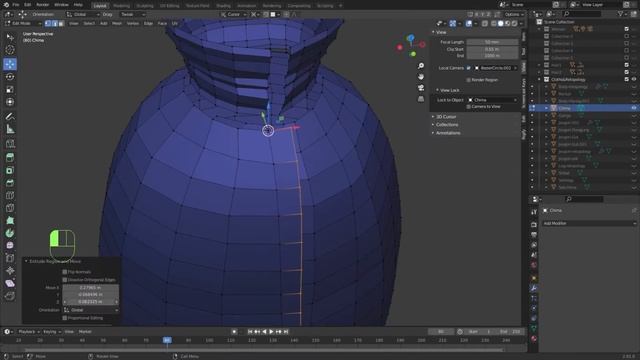Open the Lock to Object Chime dropdown
This screenshot has width=640, height=360.
(x=492, y=100)
